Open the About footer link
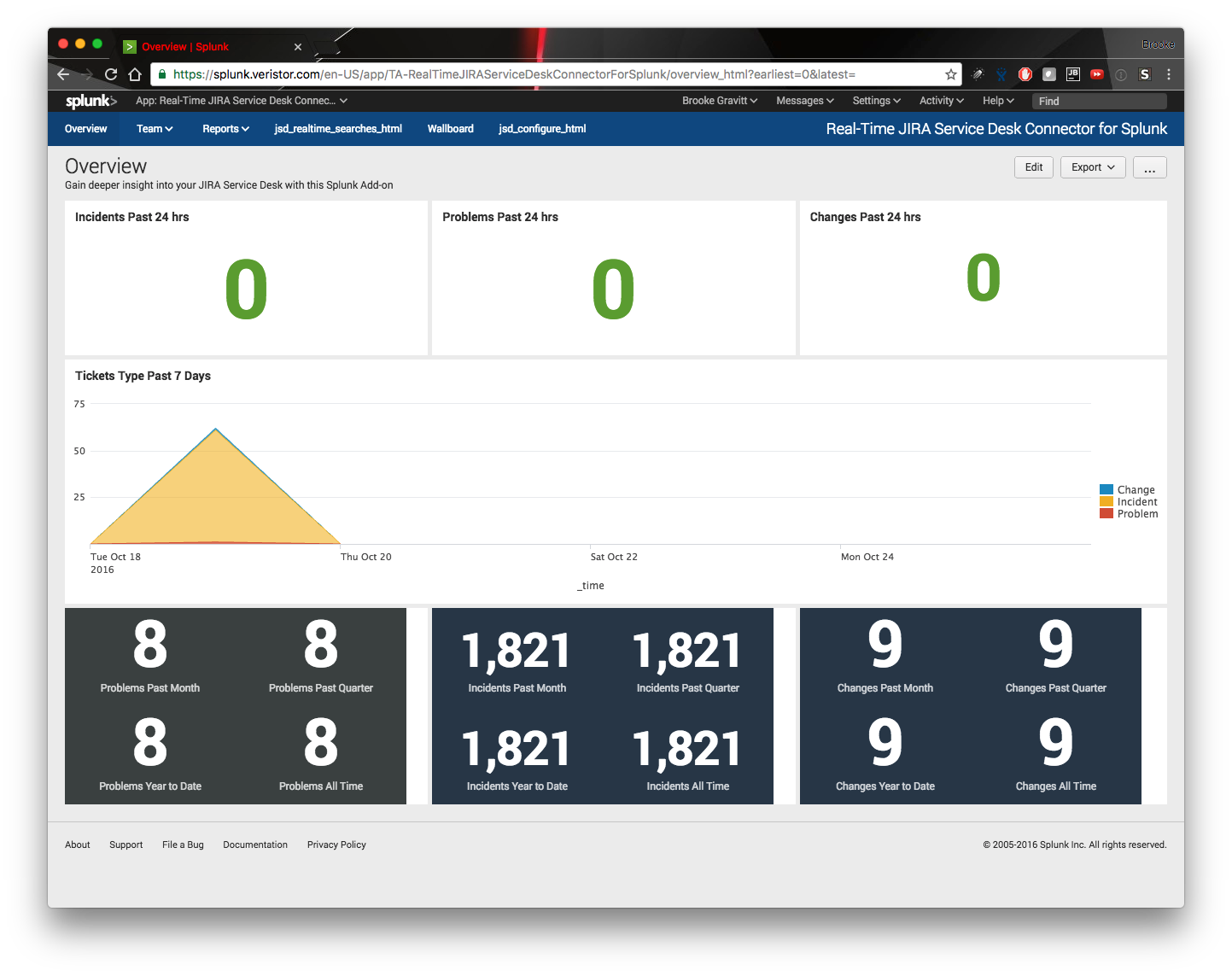This screenshot has height=976, width=1232. 78,845
